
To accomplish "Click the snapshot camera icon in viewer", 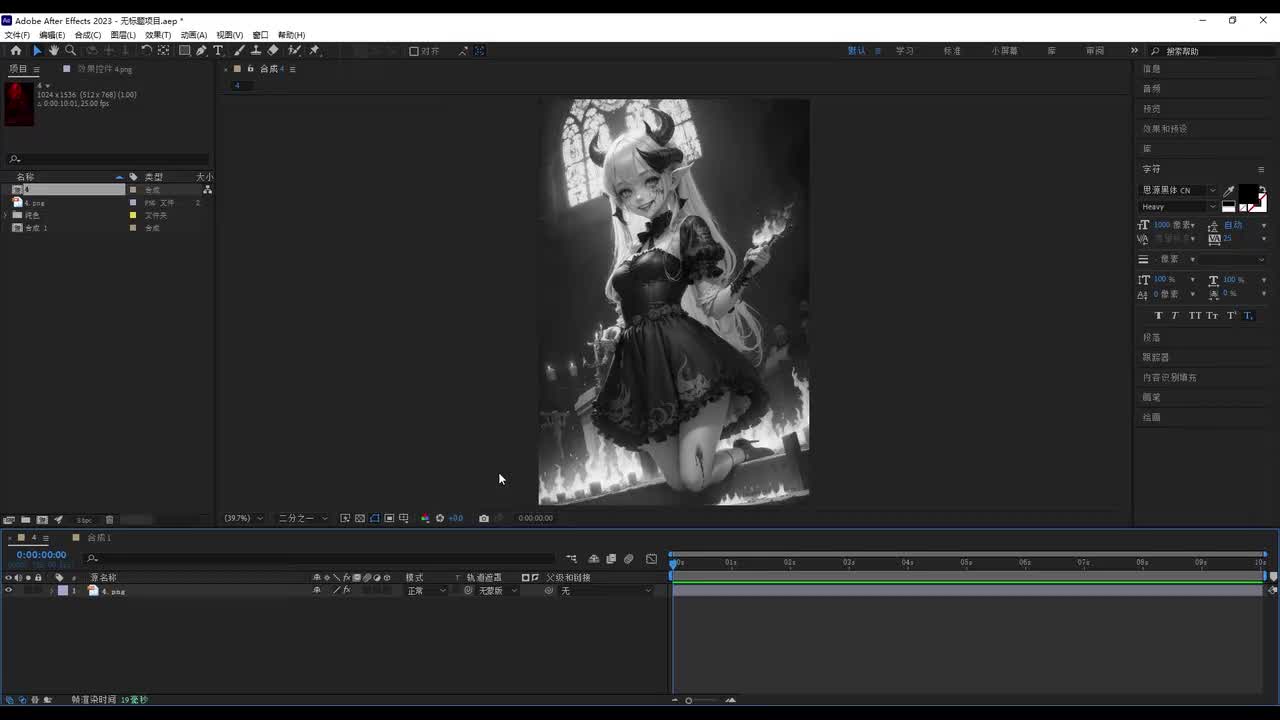I will [484, 518].
